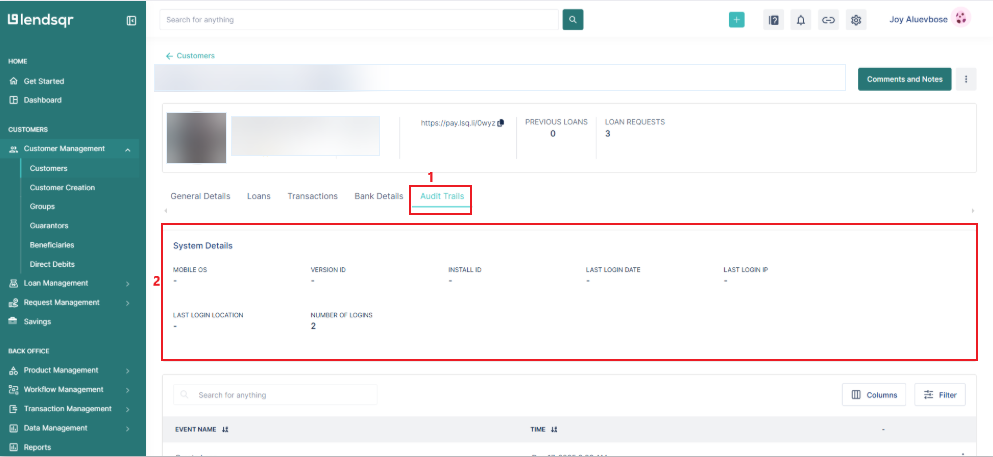
Task: Click the green plus add button
Action: tap(737, 19)
